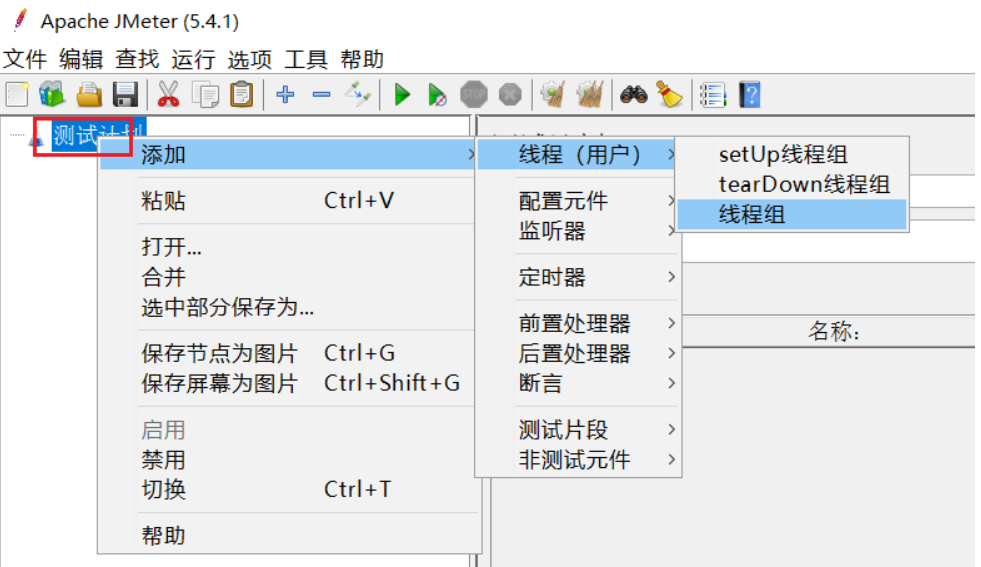The image size is (981, 567).
Task: Open the 选项 menu
Action: click(x=250, y=59)
